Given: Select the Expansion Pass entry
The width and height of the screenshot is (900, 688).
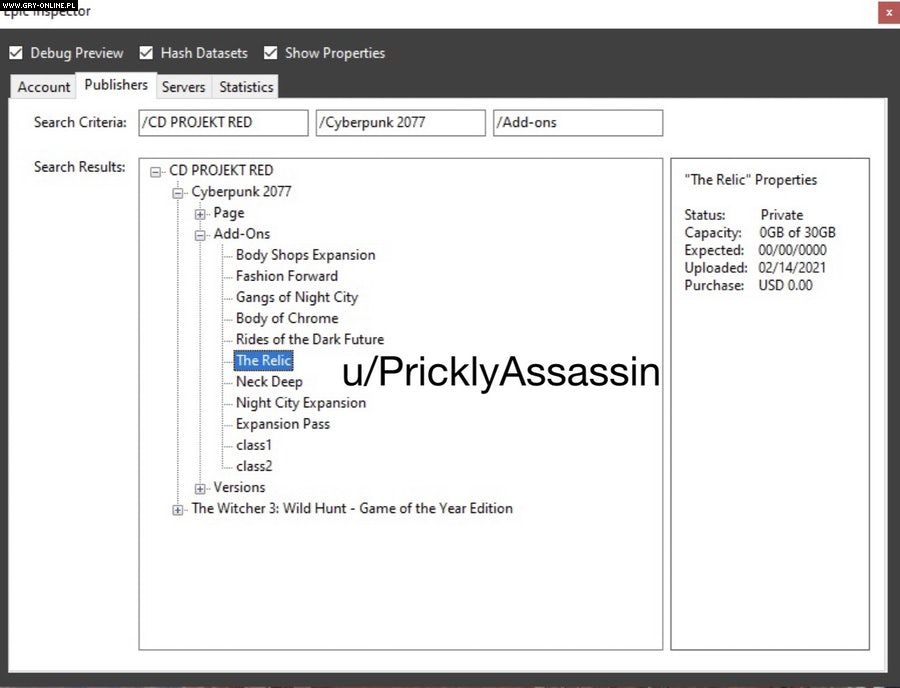Looking at the screenshot, I should [x=282, y=424].
